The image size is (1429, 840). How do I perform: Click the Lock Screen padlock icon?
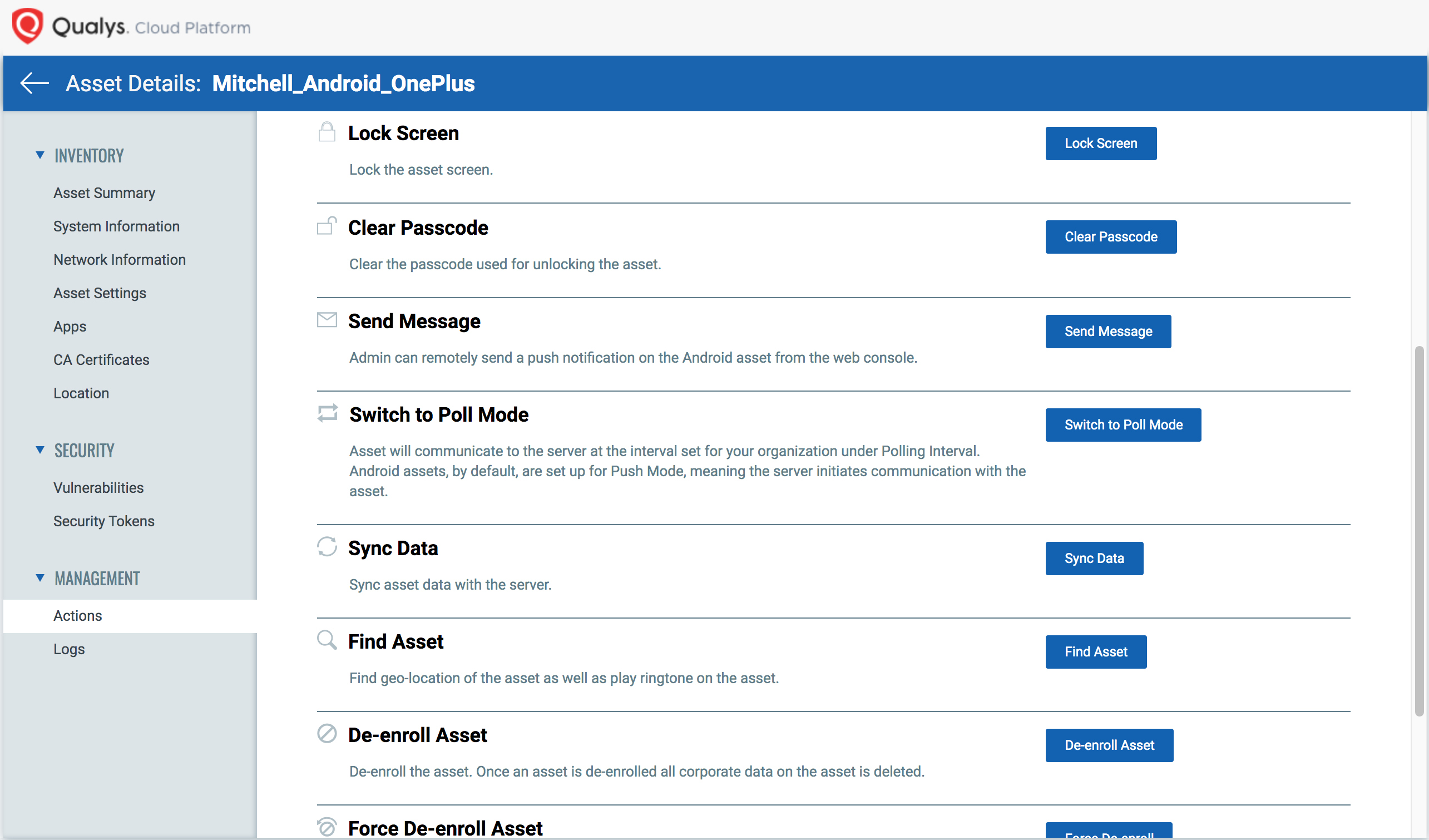(327, 132)
